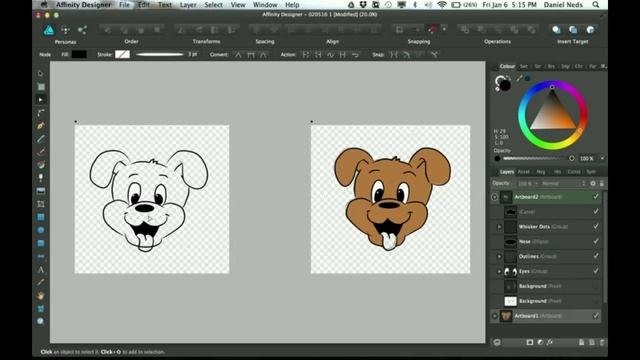Toggle the layer lock icon
Screen dimensions: 640x360
(602, 184)
